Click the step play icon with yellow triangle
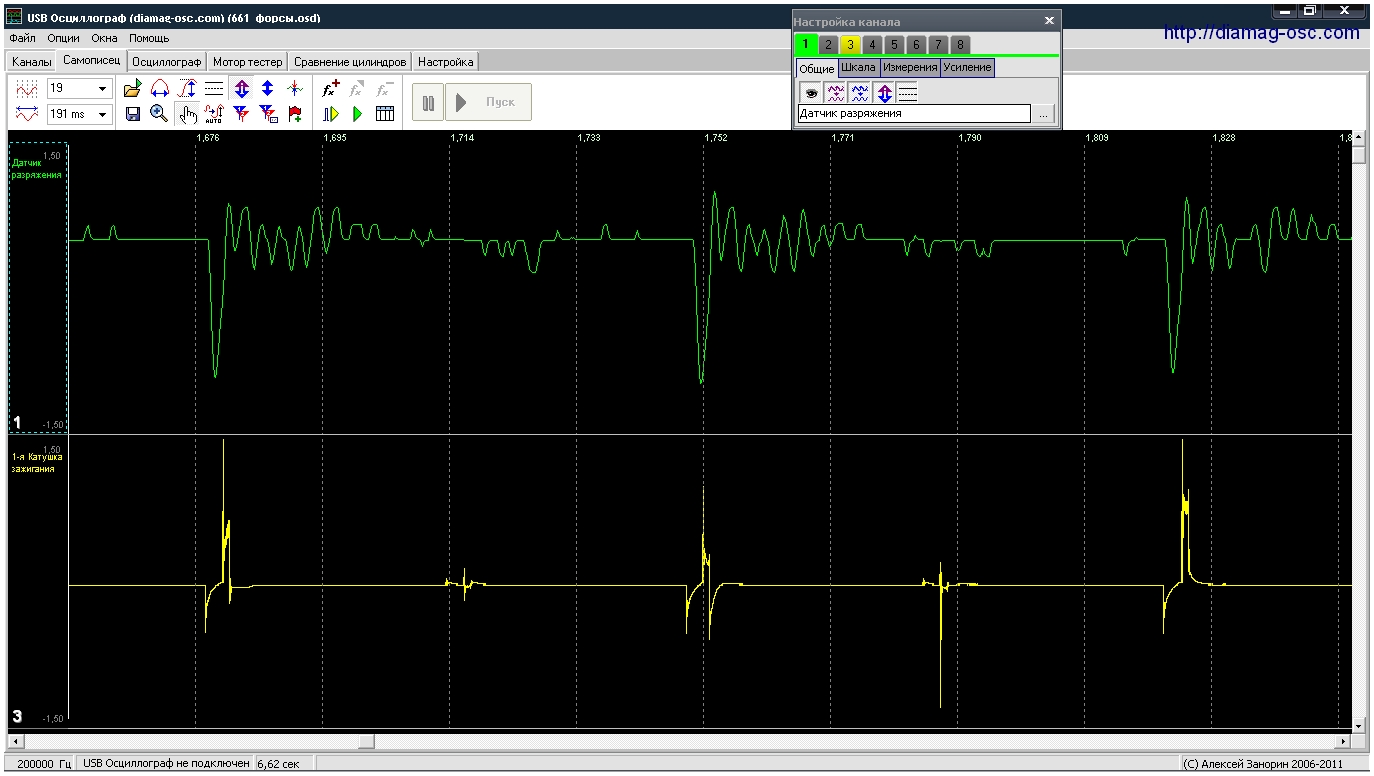The height and width of the screenshot is (776, 1374). coord(331,114)
